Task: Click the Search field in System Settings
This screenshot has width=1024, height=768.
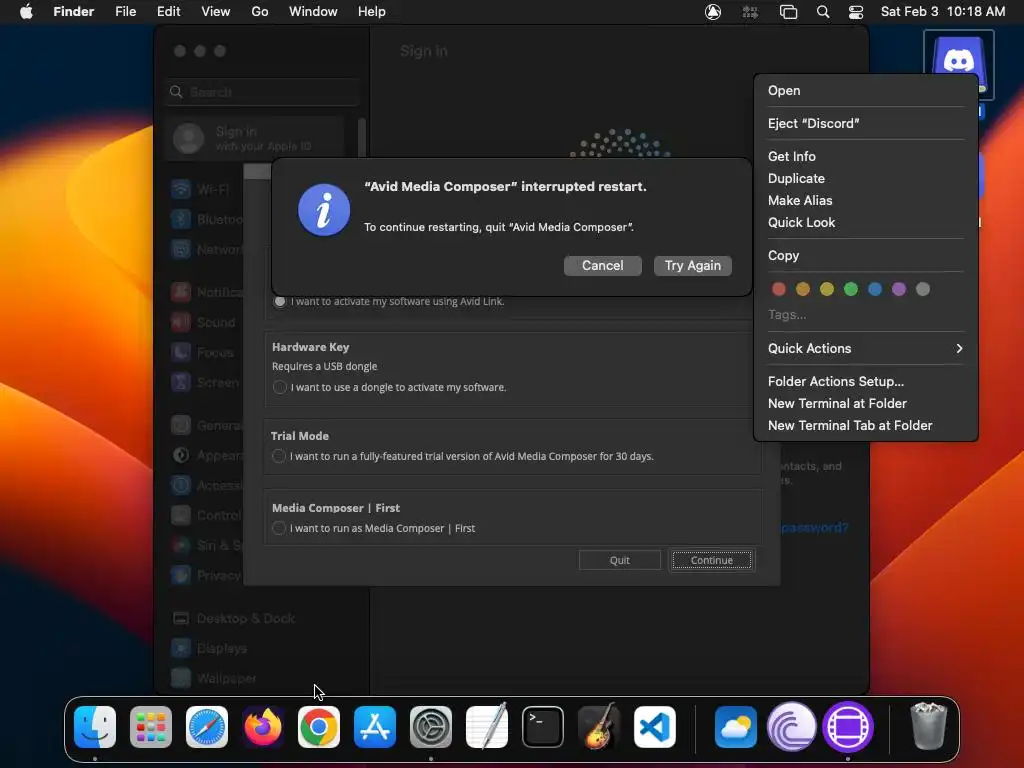Action: 262,92
